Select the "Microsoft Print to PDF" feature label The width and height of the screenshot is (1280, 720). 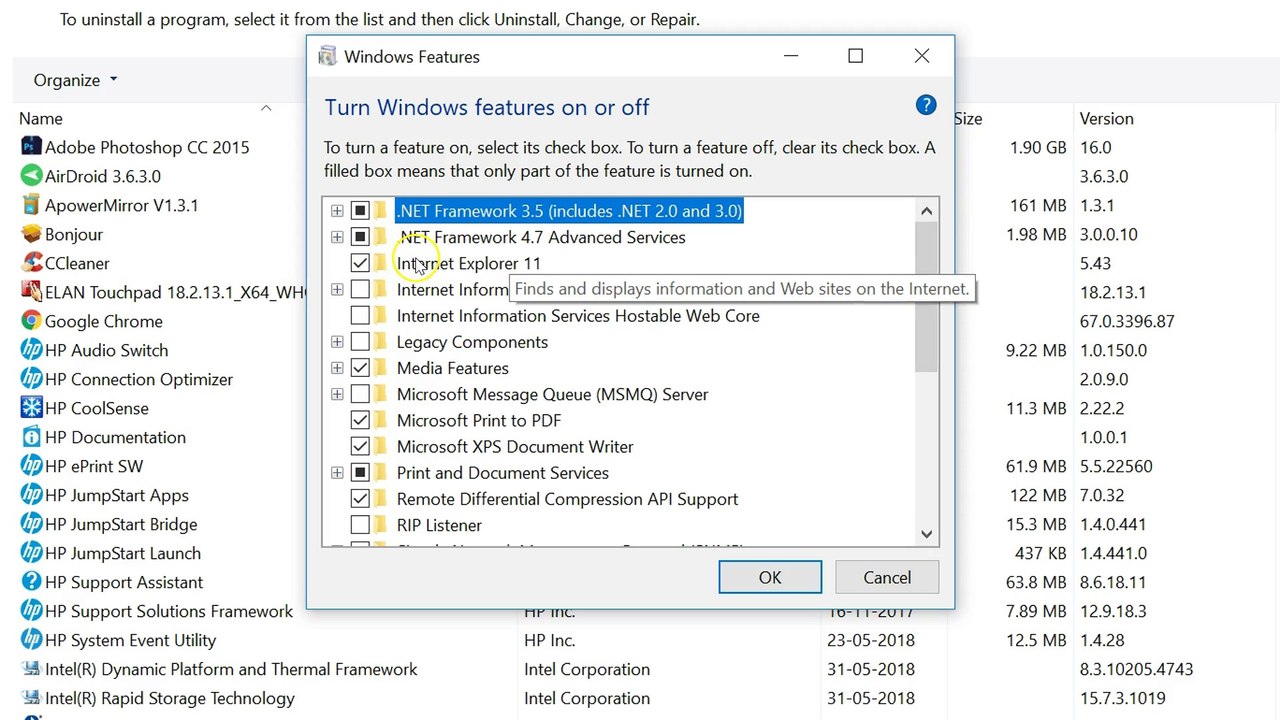[x=479, y=420]
